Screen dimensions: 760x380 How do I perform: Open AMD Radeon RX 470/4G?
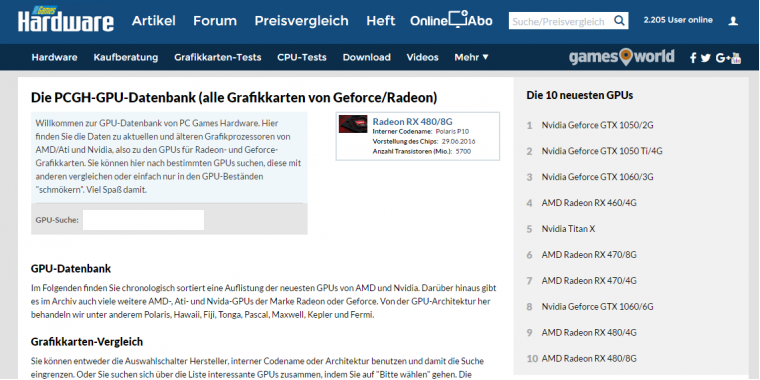click(589, 281)
